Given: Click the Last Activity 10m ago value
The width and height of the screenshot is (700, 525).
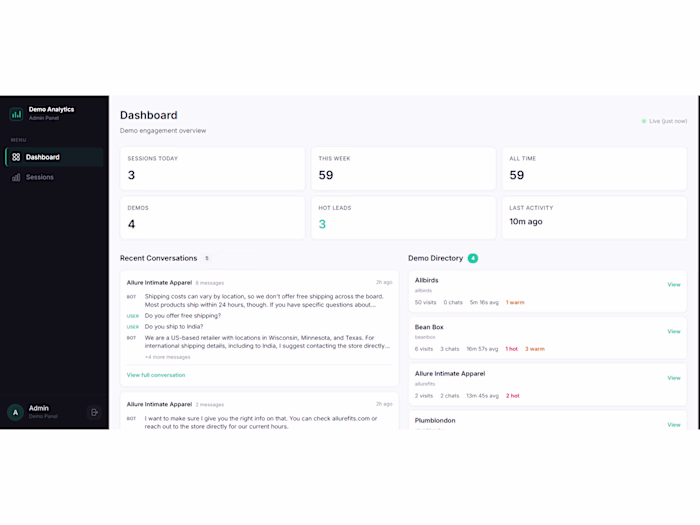Looking at the screenshot, I should [x=526, y=222].
